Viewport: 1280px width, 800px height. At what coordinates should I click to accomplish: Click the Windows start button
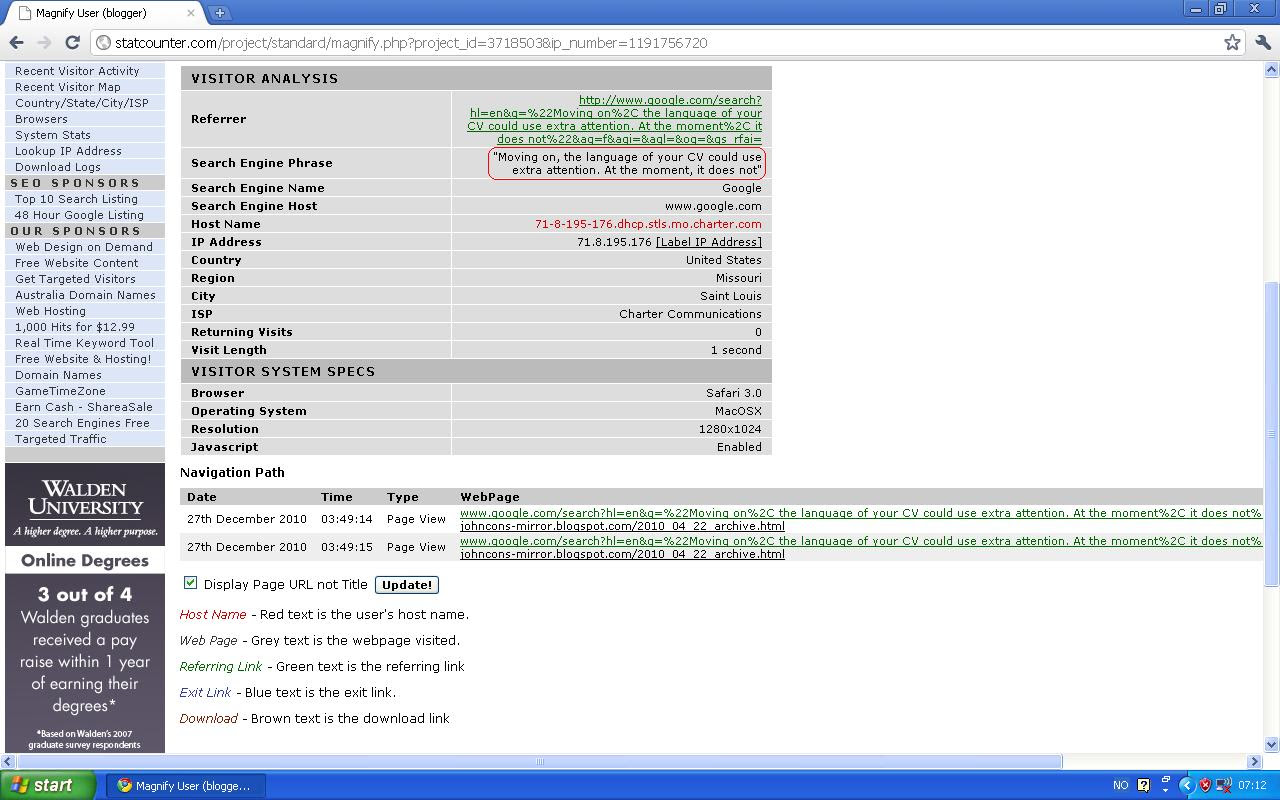click(x=48, y=785)
